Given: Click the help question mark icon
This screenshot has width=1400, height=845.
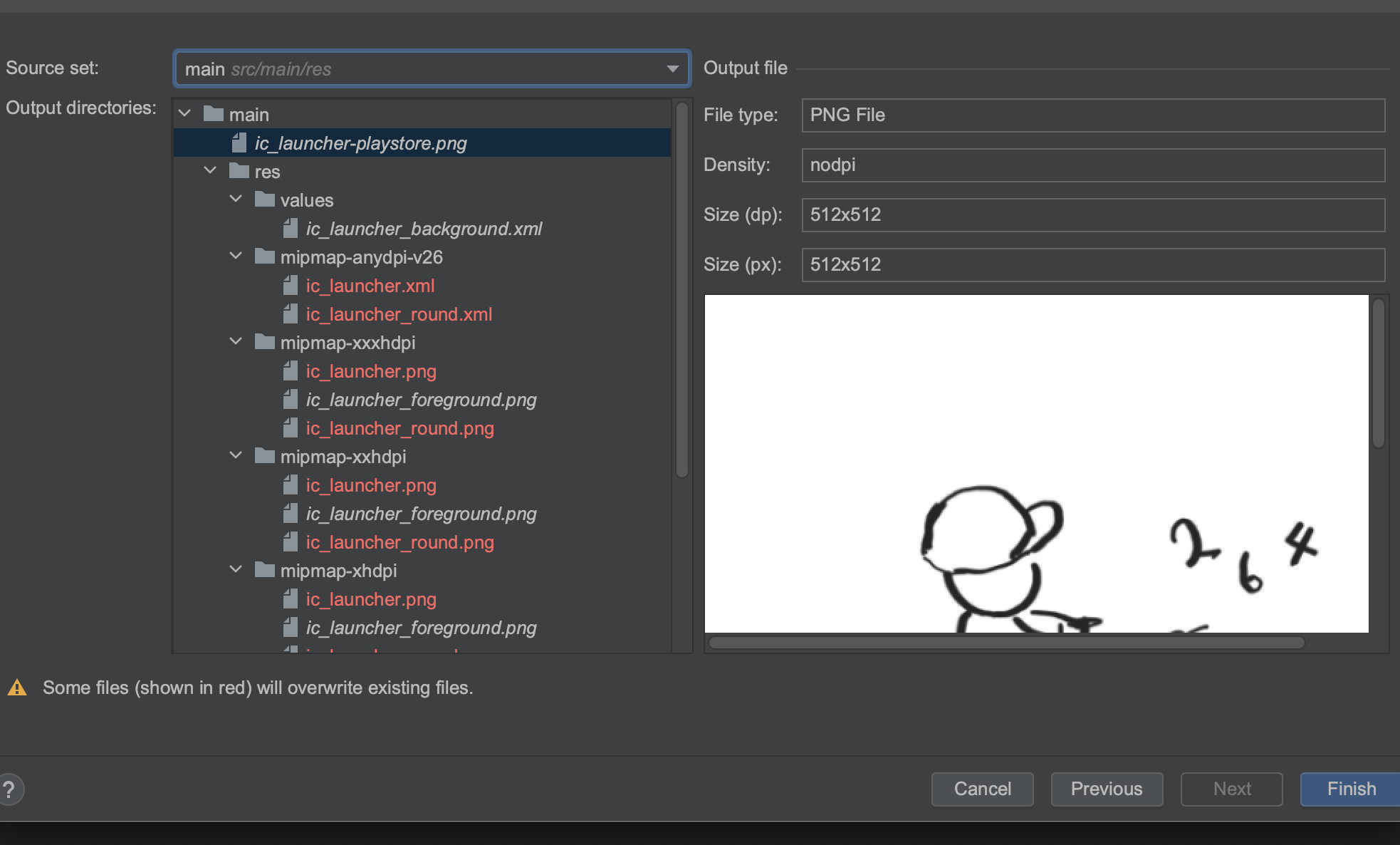Looking at the screenshot, I should [x=9, y=789].
